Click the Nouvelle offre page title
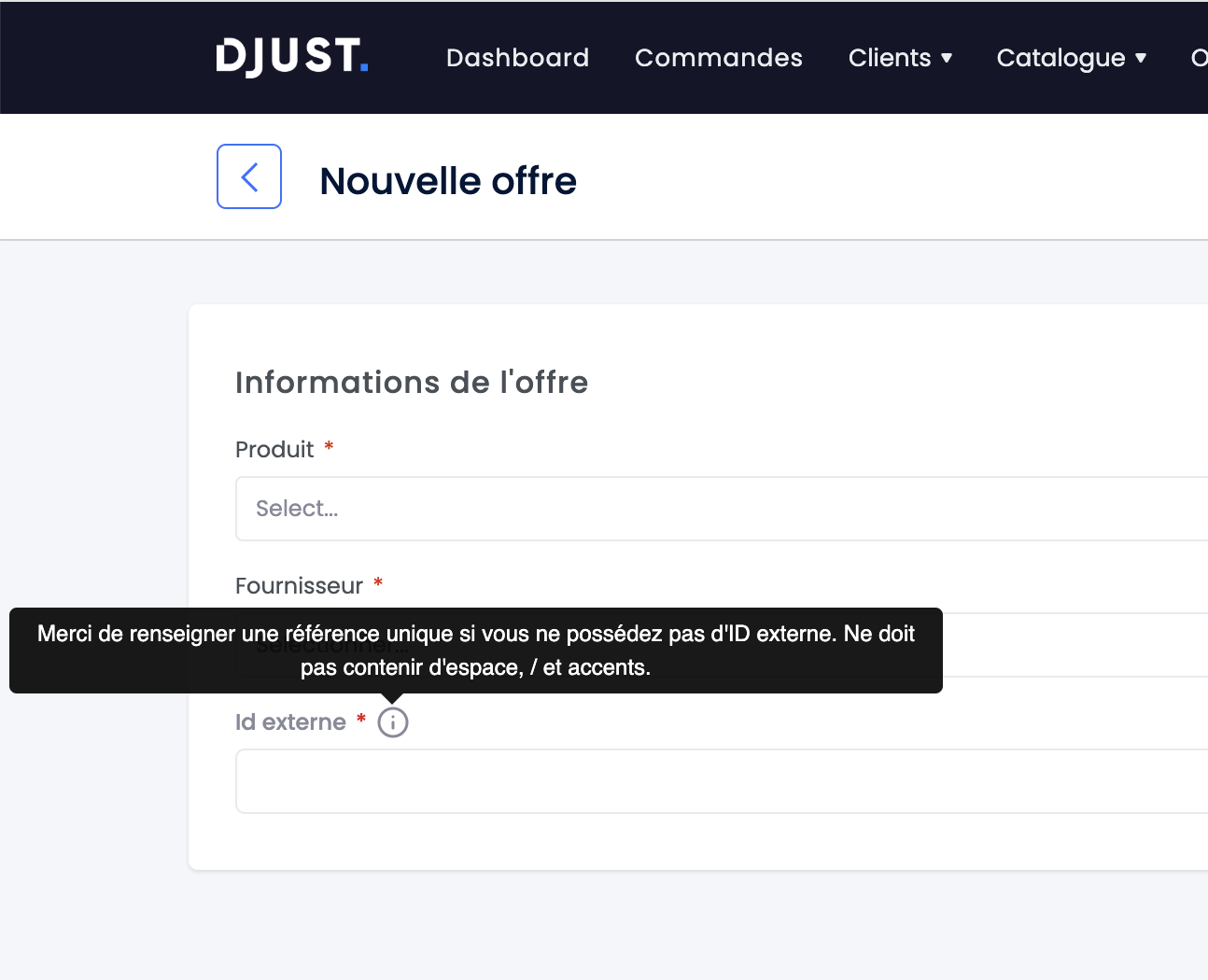 (x=448, y=181)
